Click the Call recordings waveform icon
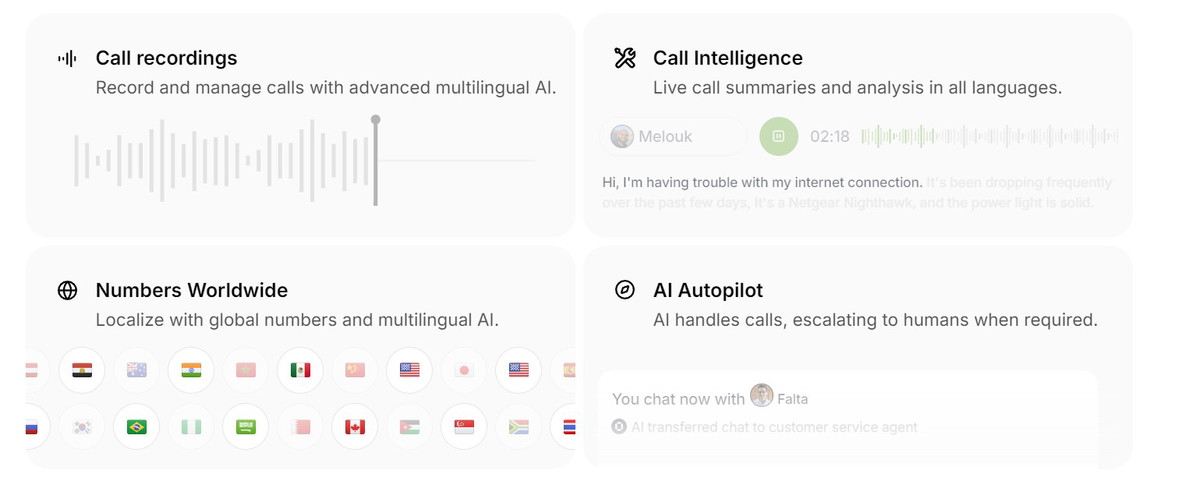1200x488 pixels. point(67,59)
